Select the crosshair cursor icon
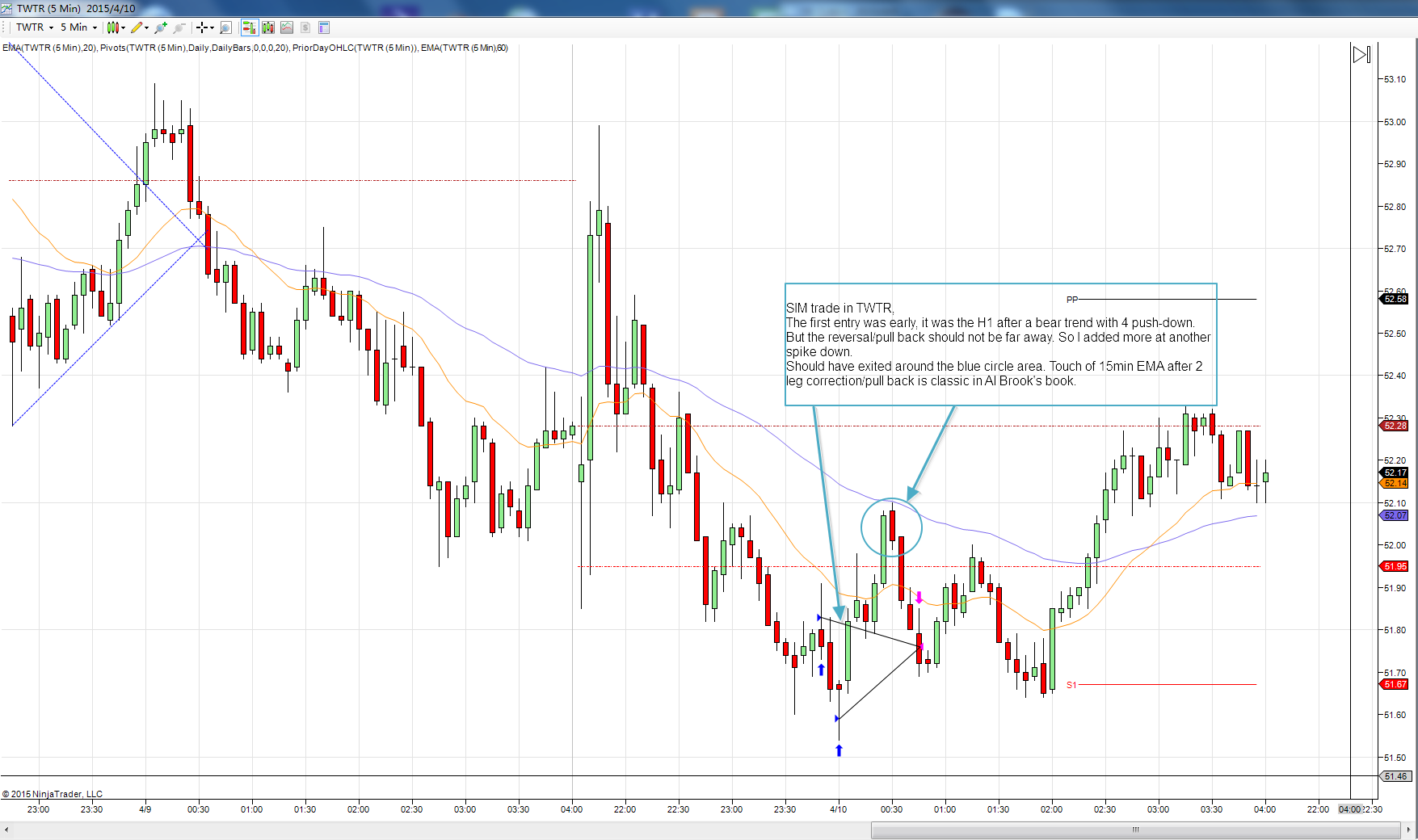 coord(202,27)
